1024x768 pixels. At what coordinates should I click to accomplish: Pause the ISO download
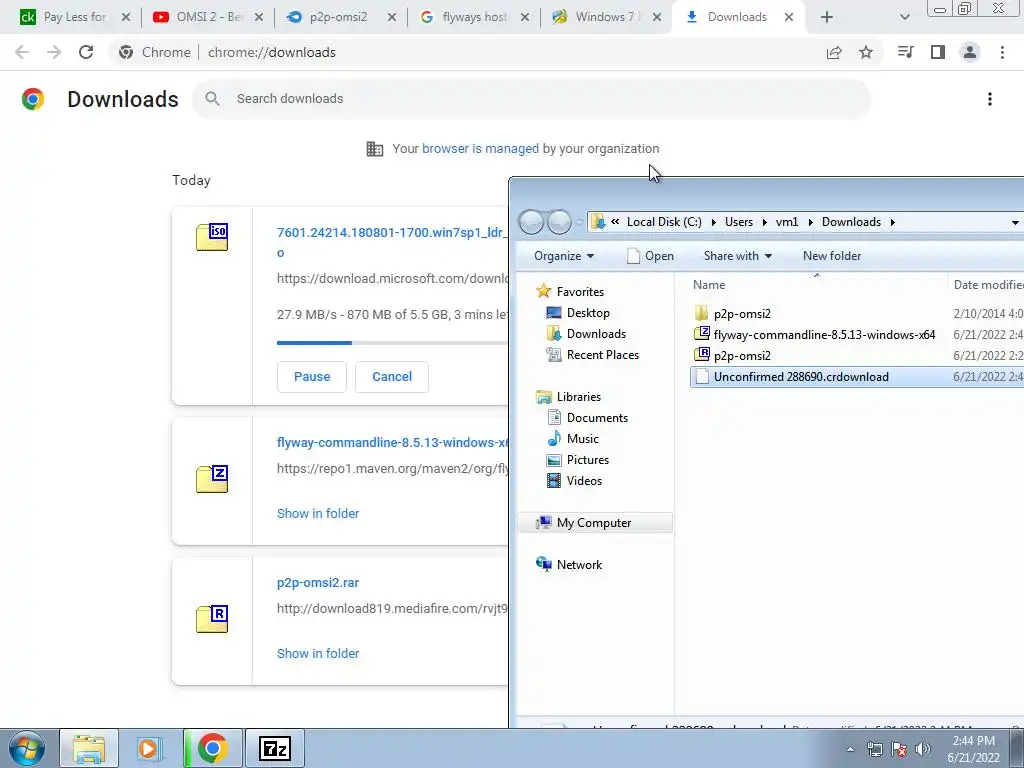(312, 377)
